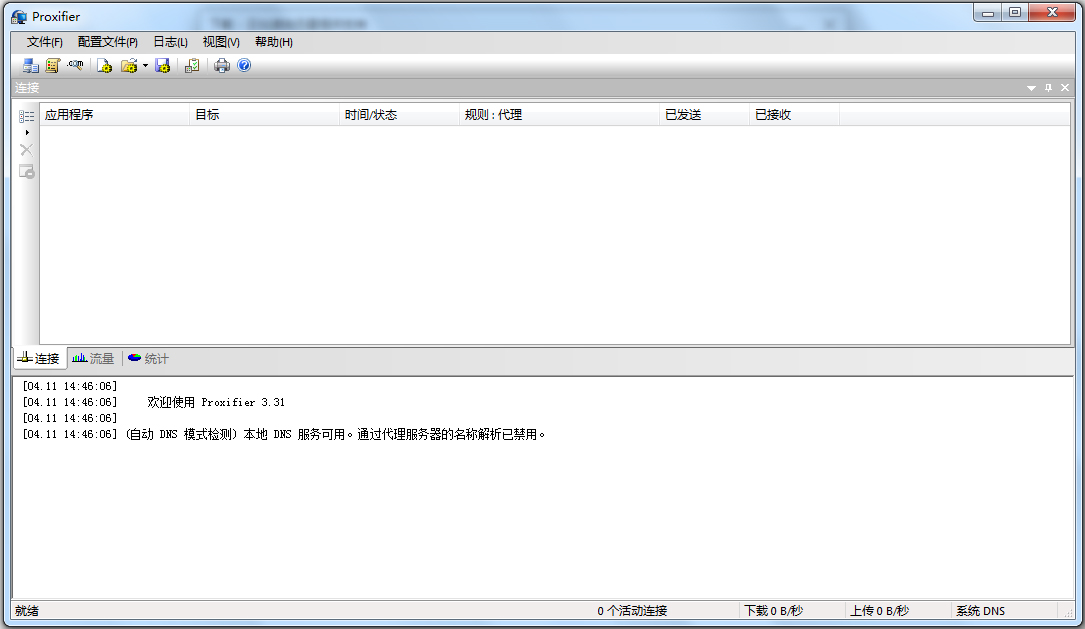Switch to the 流量 tab
This screenshot has width=1085, height=629.
pyautogui.click(x=93, y=358)
